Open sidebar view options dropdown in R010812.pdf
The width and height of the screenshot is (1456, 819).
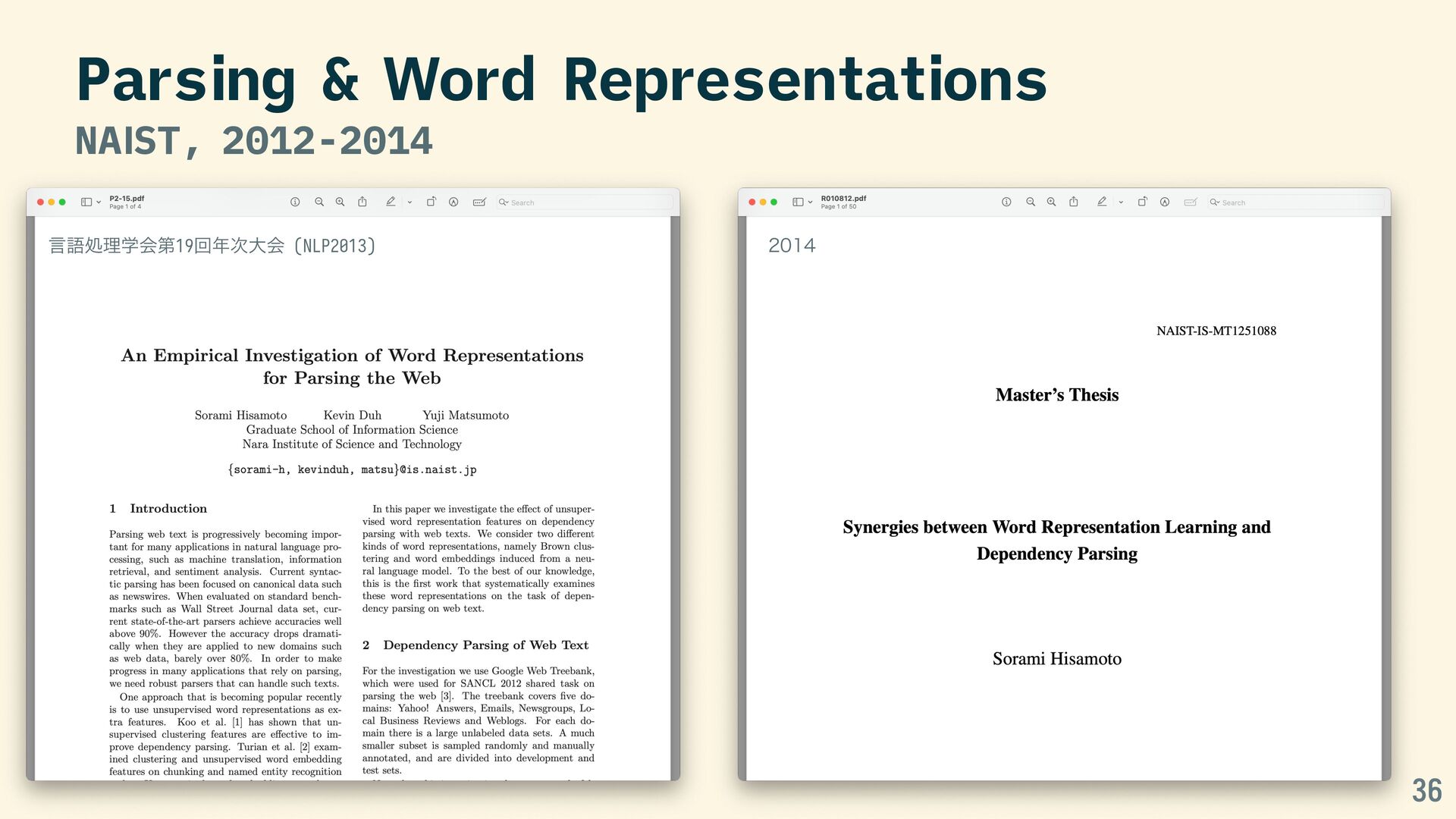tap(810, 202)
